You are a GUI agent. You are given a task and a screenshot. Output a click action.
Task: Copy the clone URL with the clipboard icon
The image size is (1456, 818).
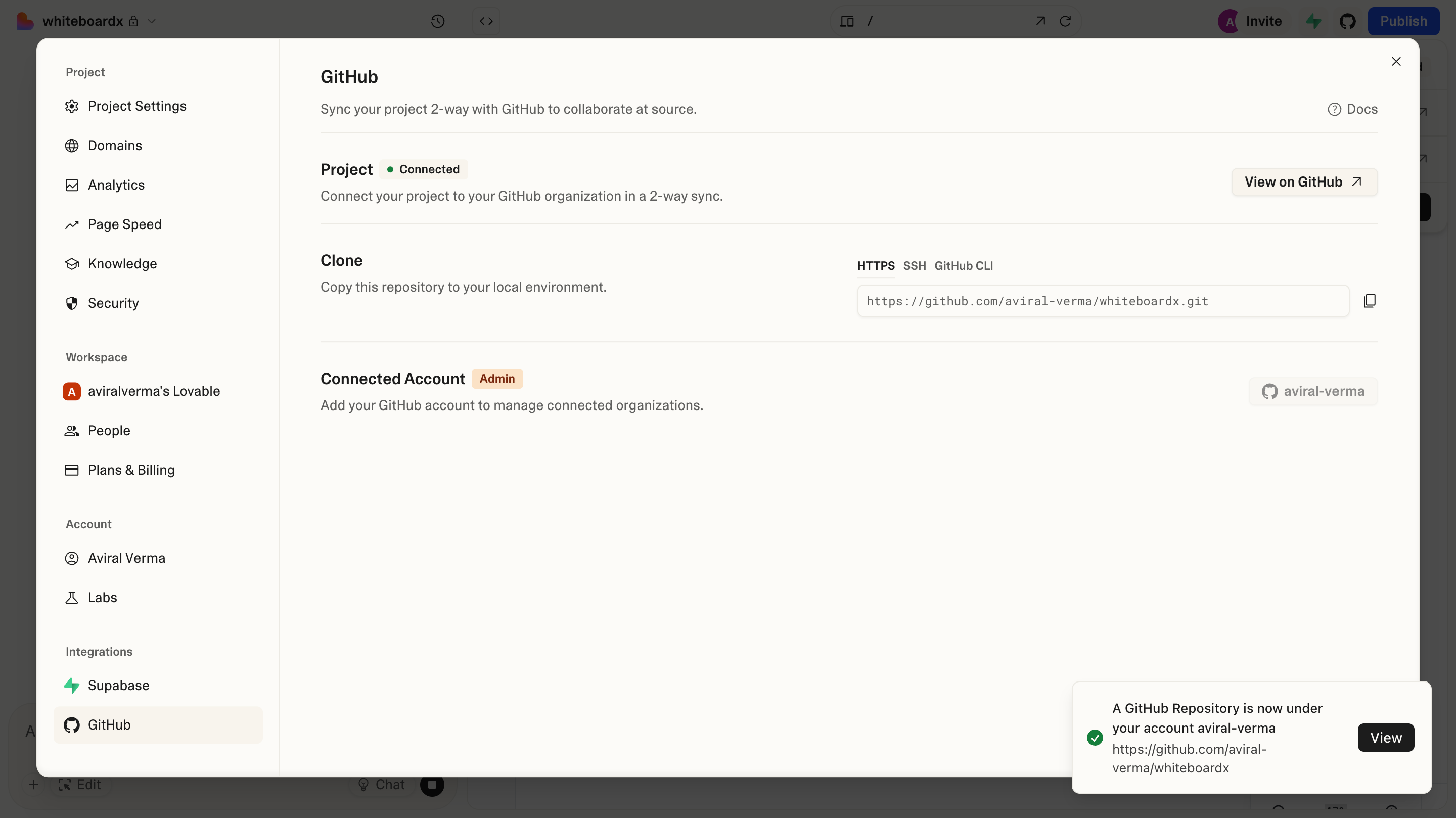coord(1369,301)
